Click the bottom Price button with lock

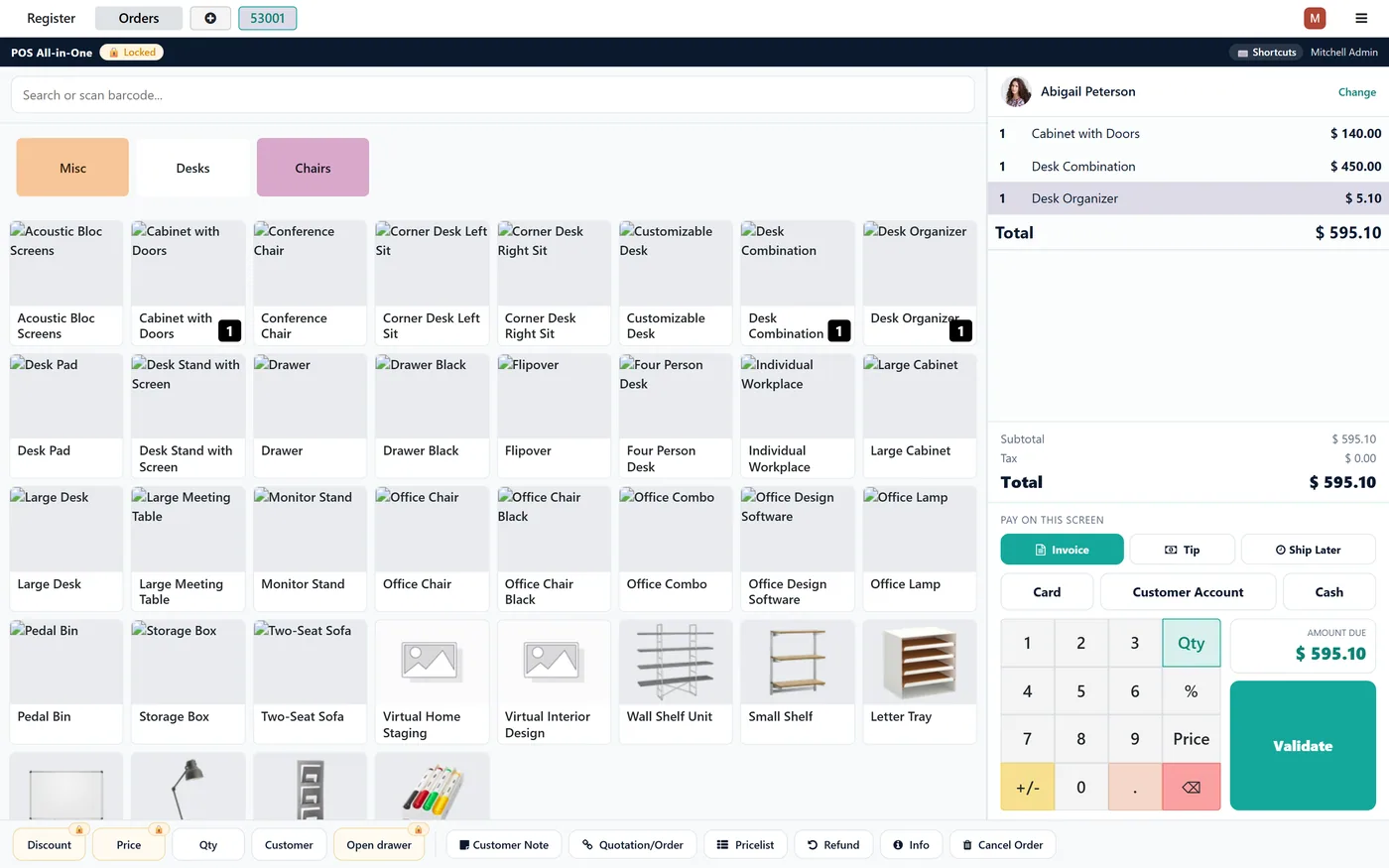[129, 845]
